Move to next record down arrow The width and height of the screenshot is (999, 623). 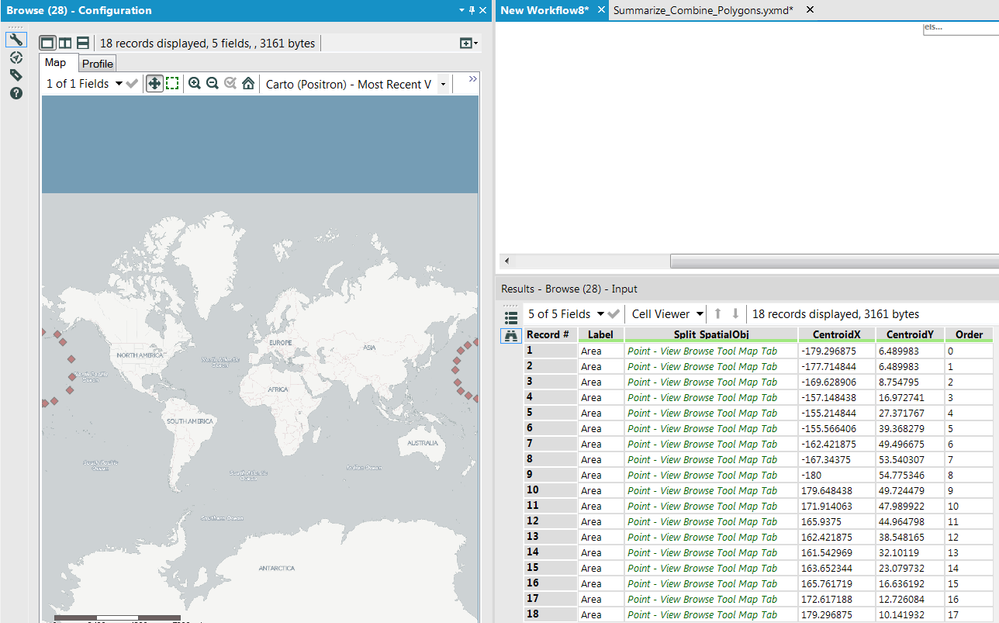pyautogui.click(x=735, y=313)
